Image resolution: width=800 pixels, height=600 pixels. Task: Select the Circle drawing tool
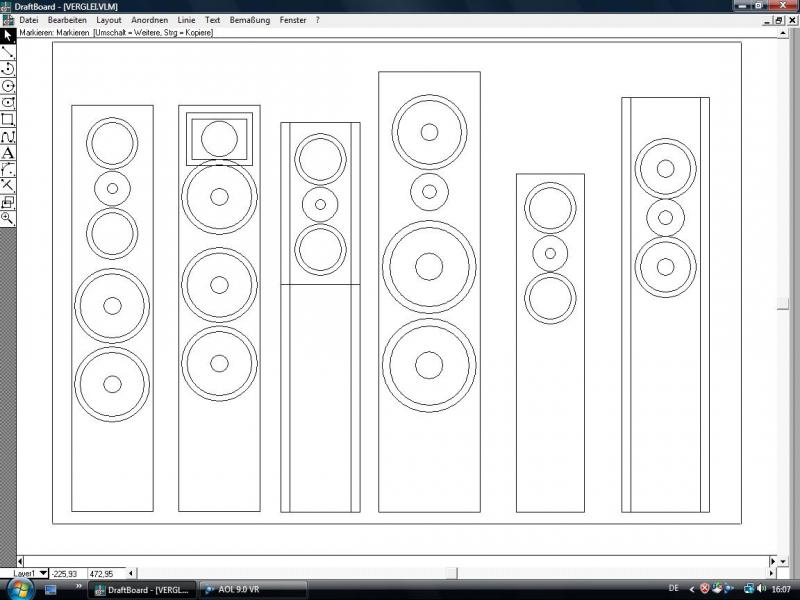(x=8, y=86)
